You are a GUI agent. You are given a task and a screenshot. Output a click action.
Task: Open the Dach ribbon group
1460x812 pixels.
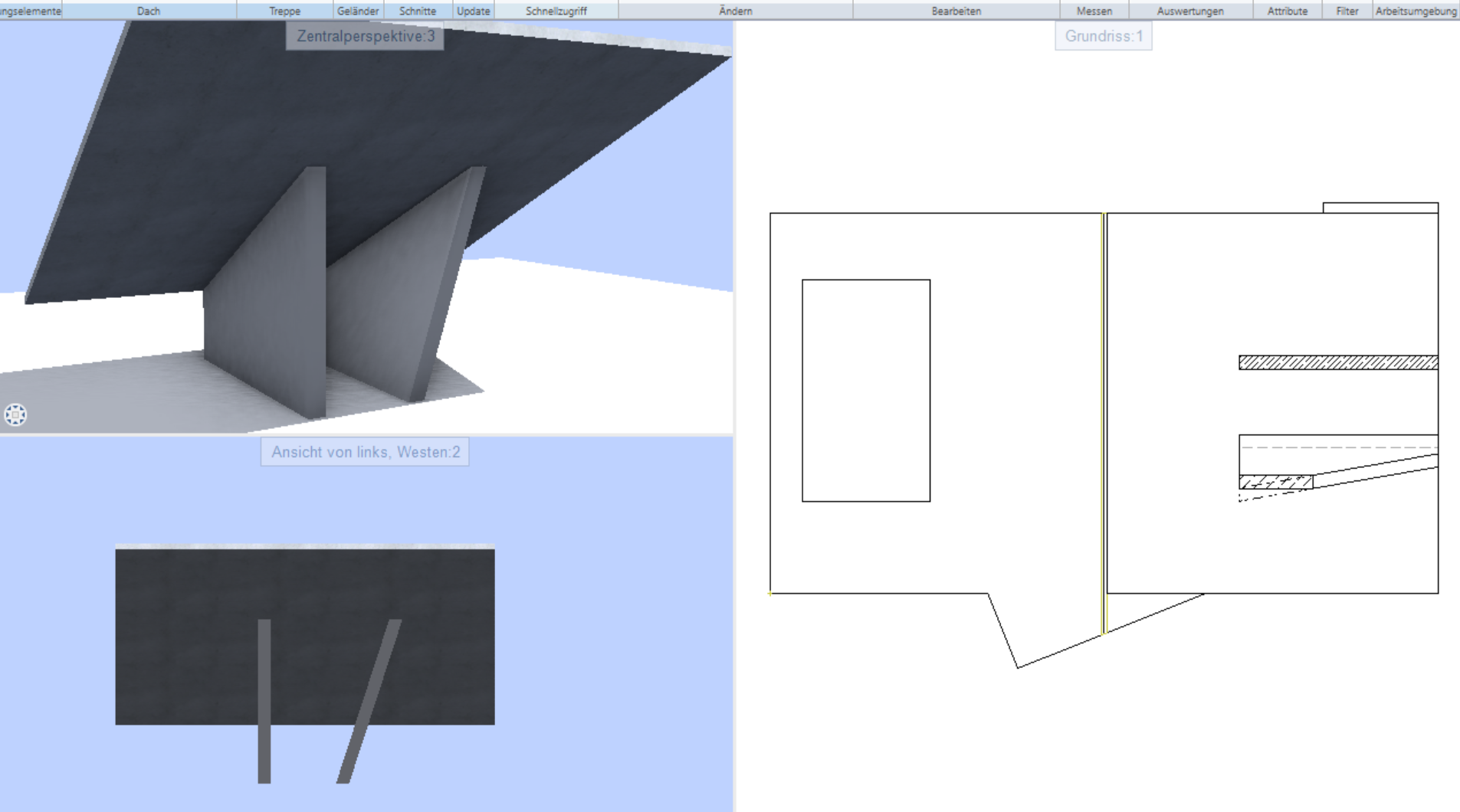pyautogui.click(x=149, y=11)
